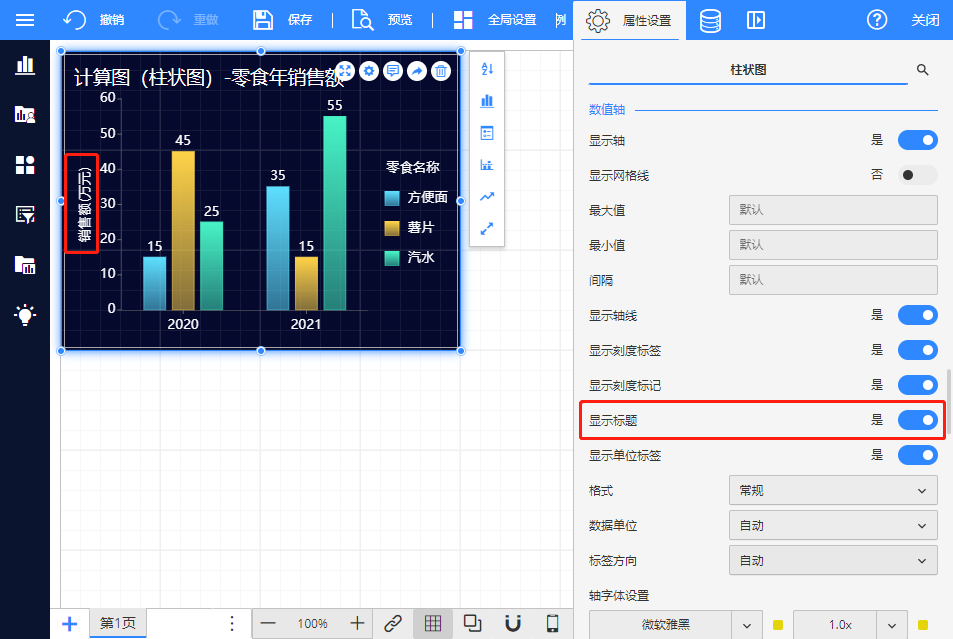This screenshot has height=639, width=953.
Task: Open the chart's comment icon
Action: pyautogui.click(x=393, y=71)
